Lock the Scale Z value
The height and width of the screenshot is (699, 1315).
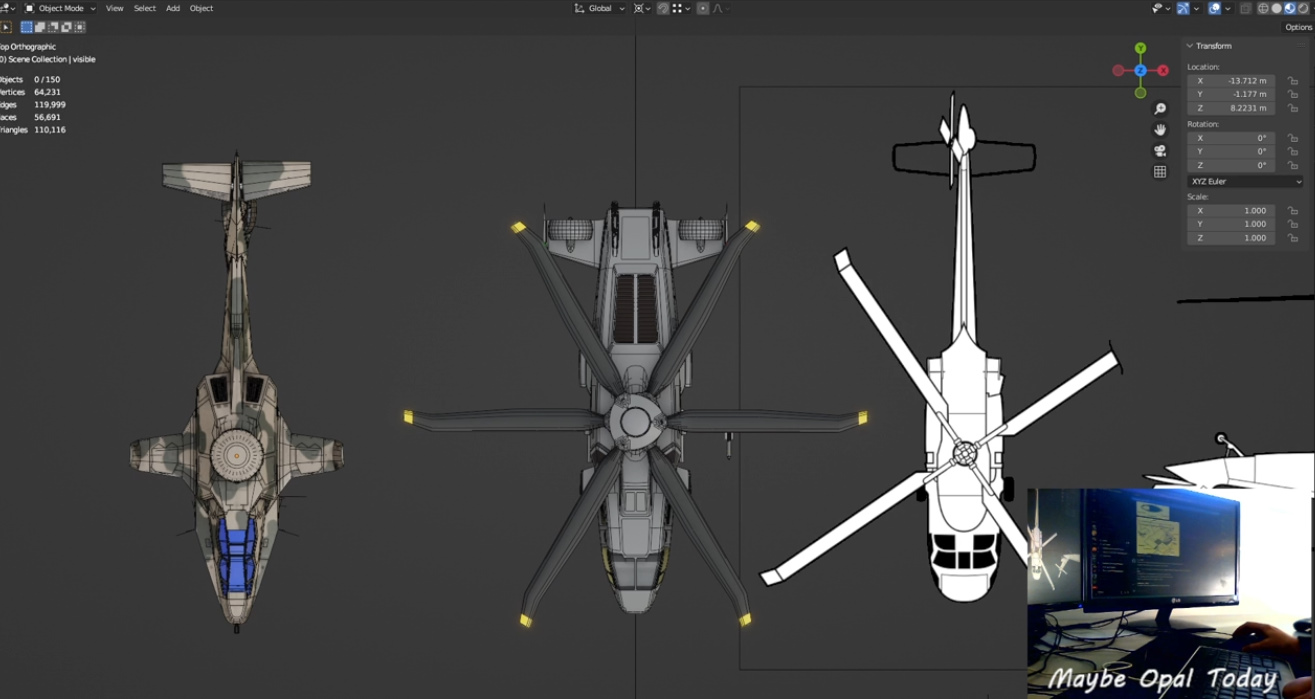pos(1293,238)
